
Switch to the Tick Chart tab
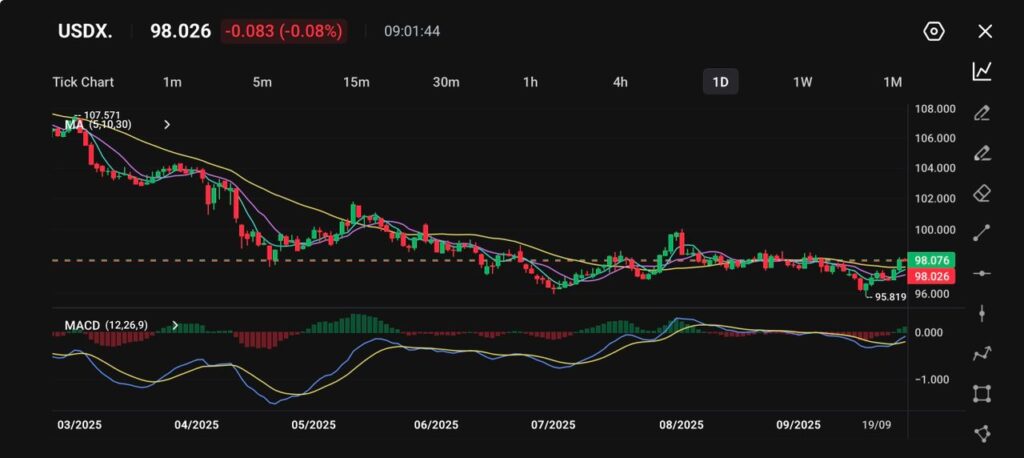point(83,82)
